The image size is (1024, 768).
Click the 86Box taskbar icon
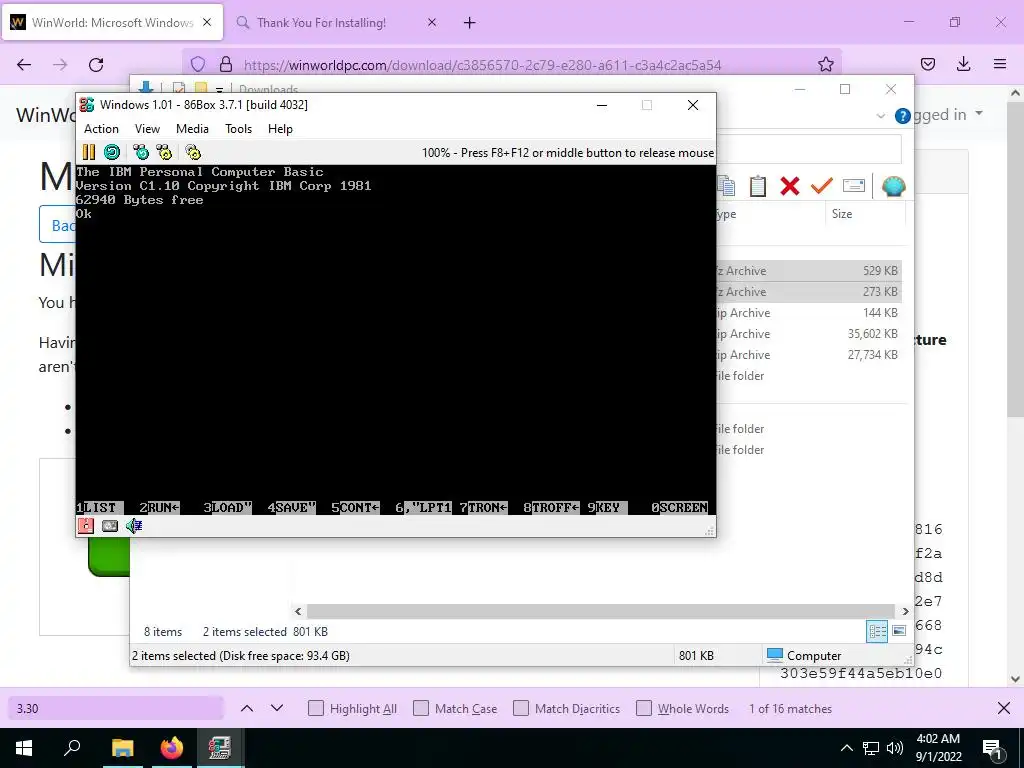click(x=219, y=748)
